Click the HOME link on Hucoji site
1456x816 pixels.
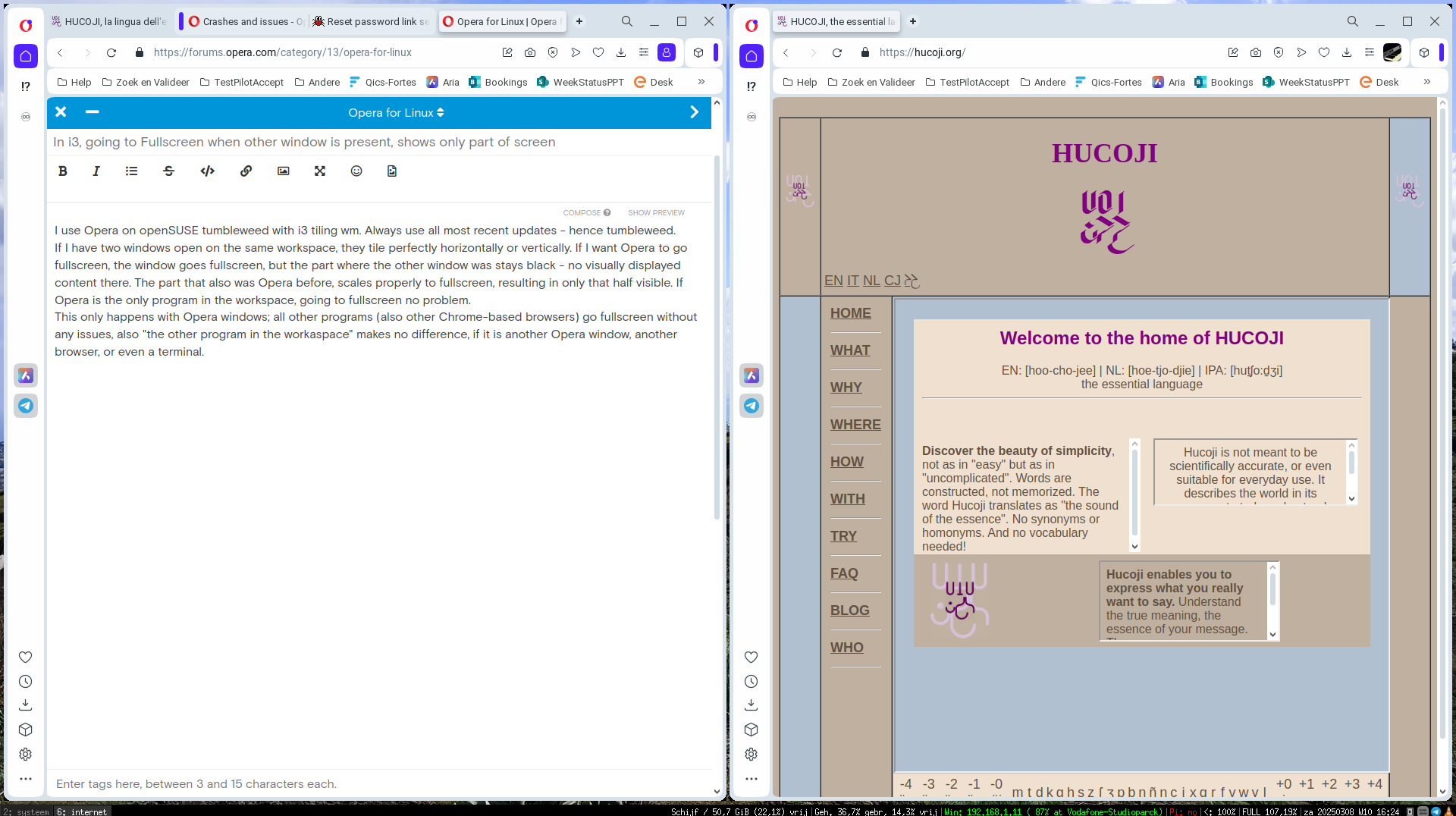pos(851,313)
